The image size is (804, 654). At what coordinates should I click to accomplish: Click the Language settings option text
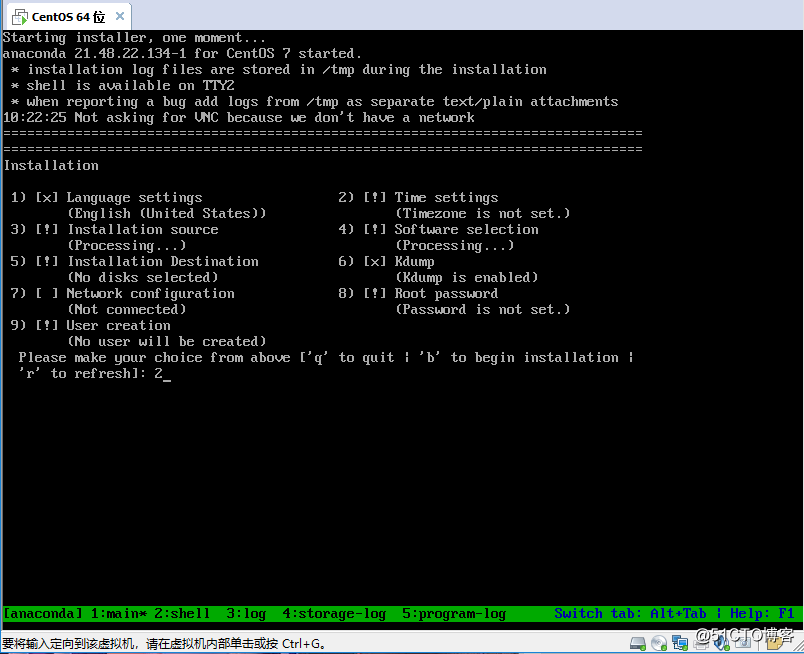pos(134,197)
